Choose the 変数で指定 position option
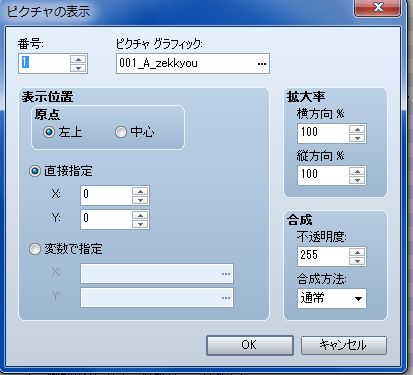 [x=35, y=249]
